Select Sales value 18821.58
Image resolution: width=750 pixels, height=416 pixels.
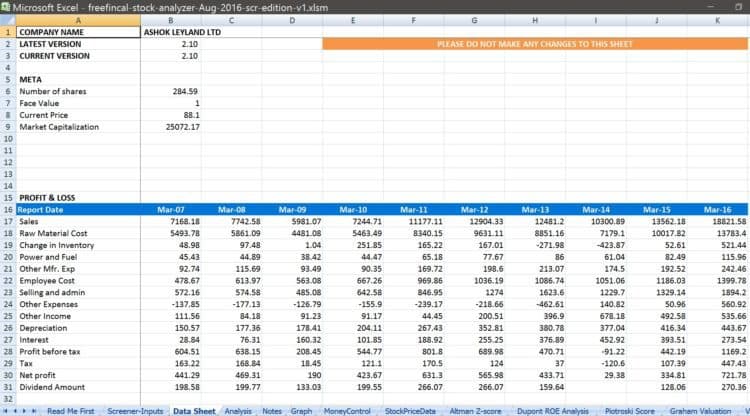[717, 221]
